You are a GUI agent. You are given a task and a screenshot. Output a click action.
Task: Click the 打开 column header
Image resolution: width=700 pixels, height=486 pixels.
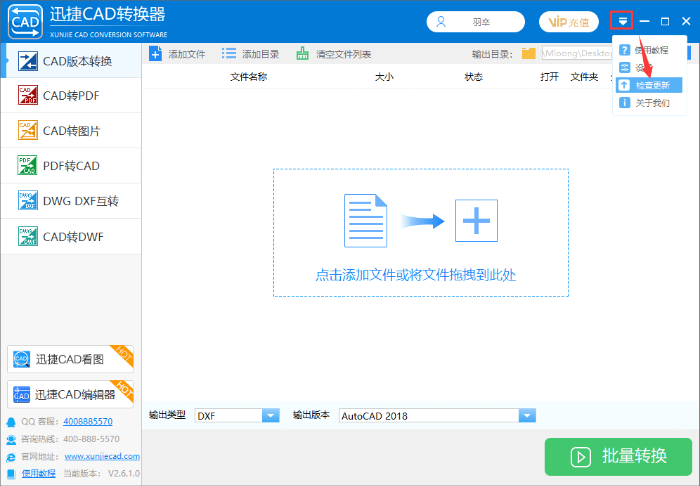click(x=549, y=77)
